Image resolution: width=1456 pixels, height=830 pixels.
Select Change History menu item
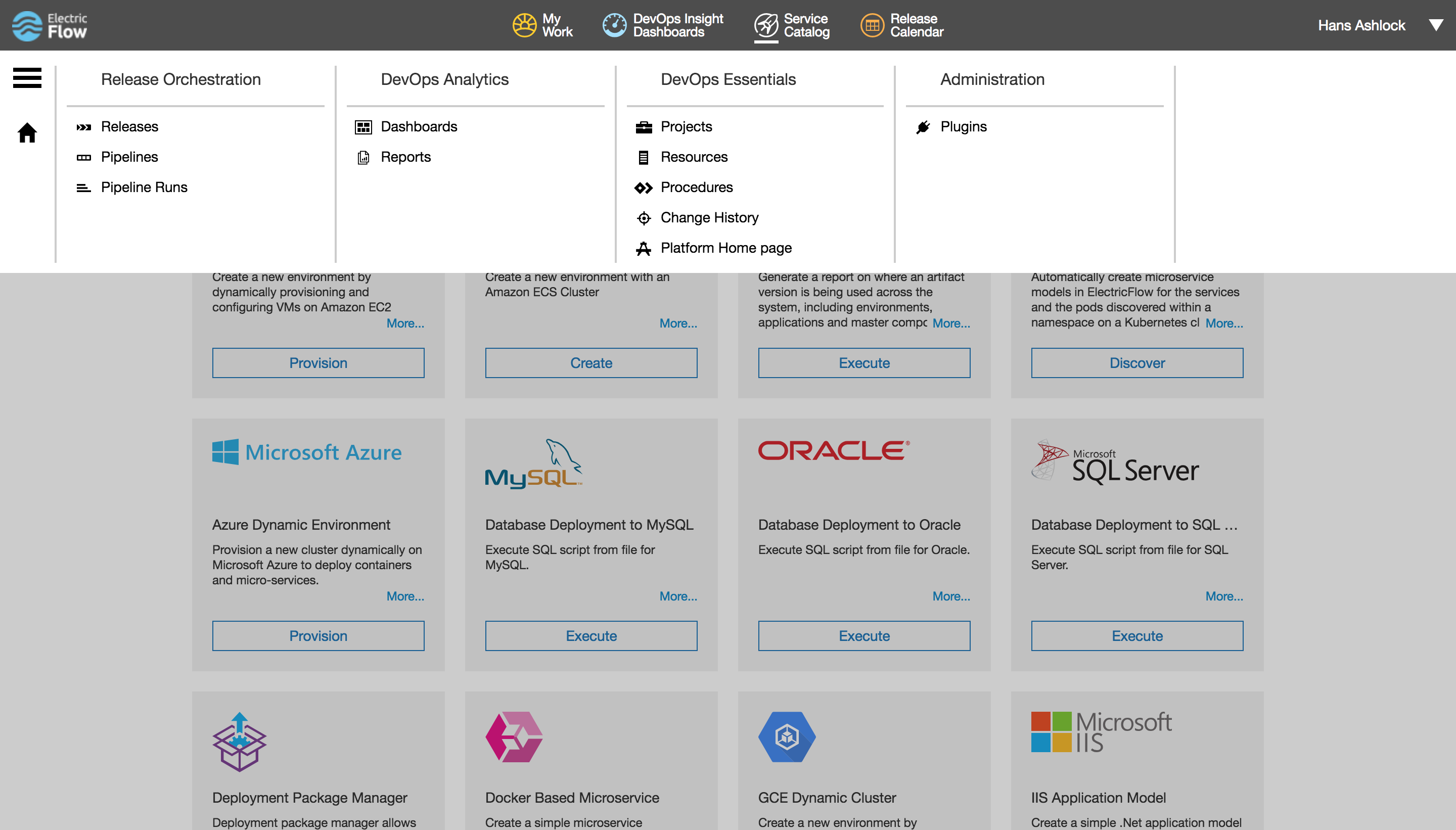click(709, 217)
